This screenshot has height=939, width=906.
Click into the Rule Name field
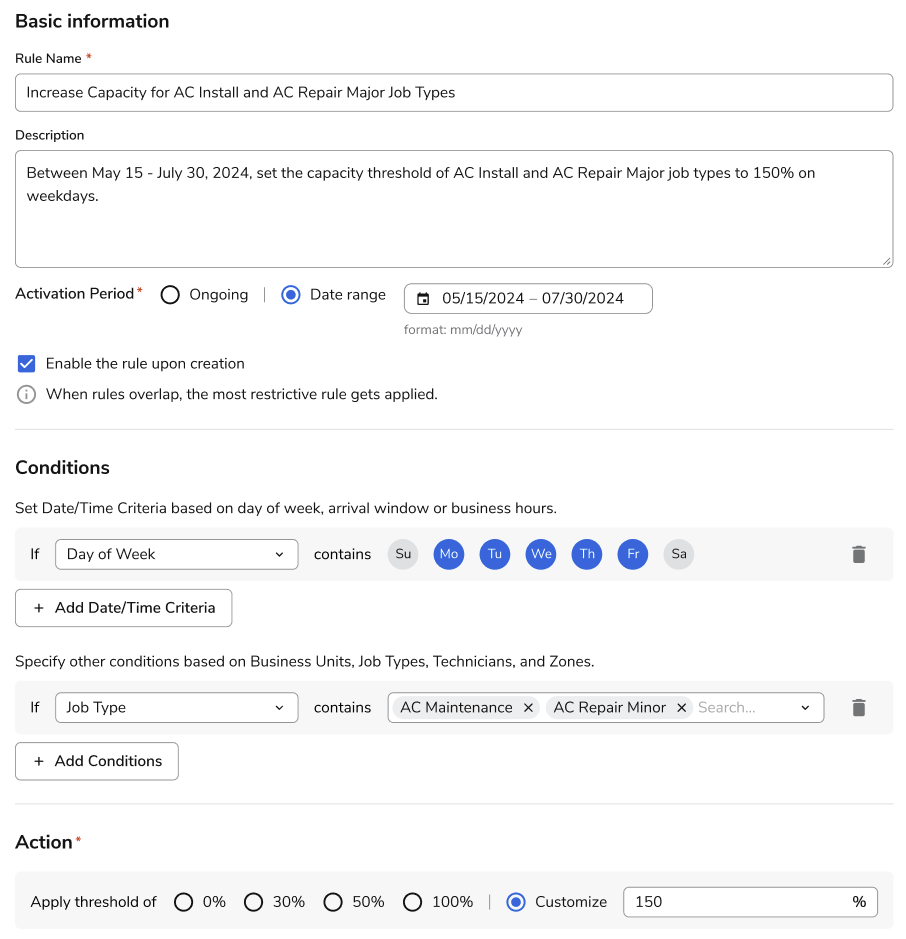click(454, 92)
